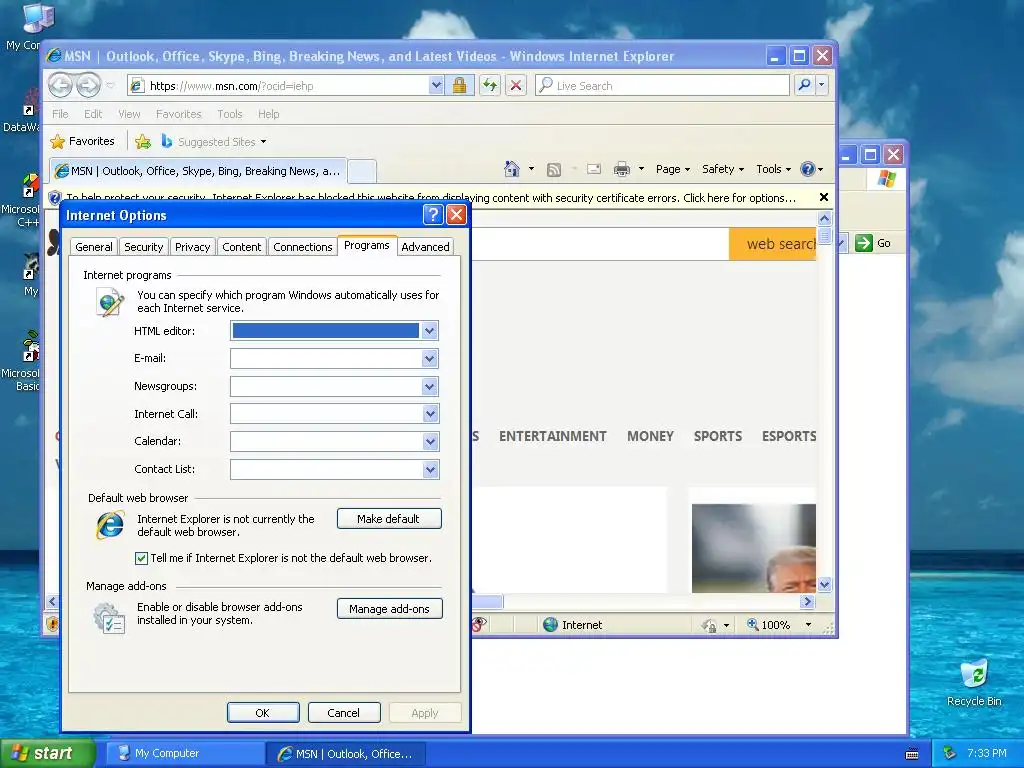Viewport: 1024px width, 768px height.
Task: Click the vertical scrollbar down arrow
Action: pos(824,584)
